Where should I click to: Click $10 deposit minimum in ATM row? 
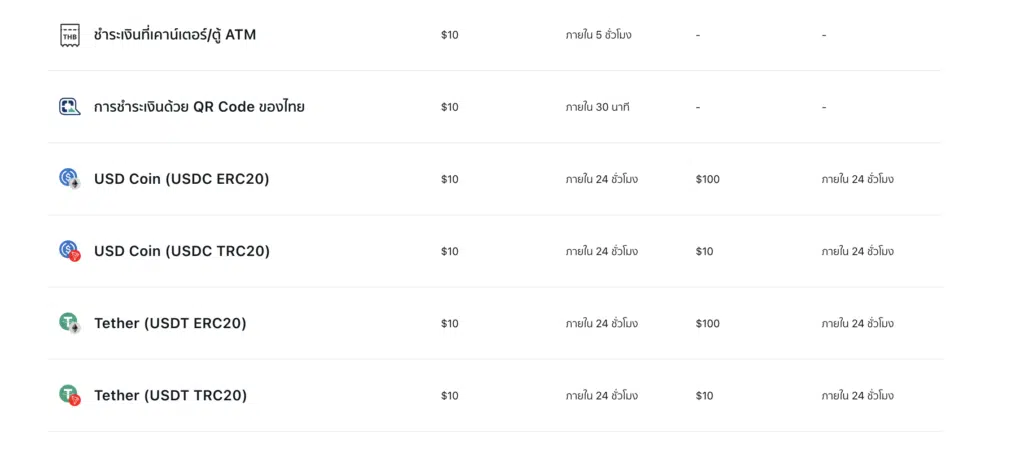(449, 35)
